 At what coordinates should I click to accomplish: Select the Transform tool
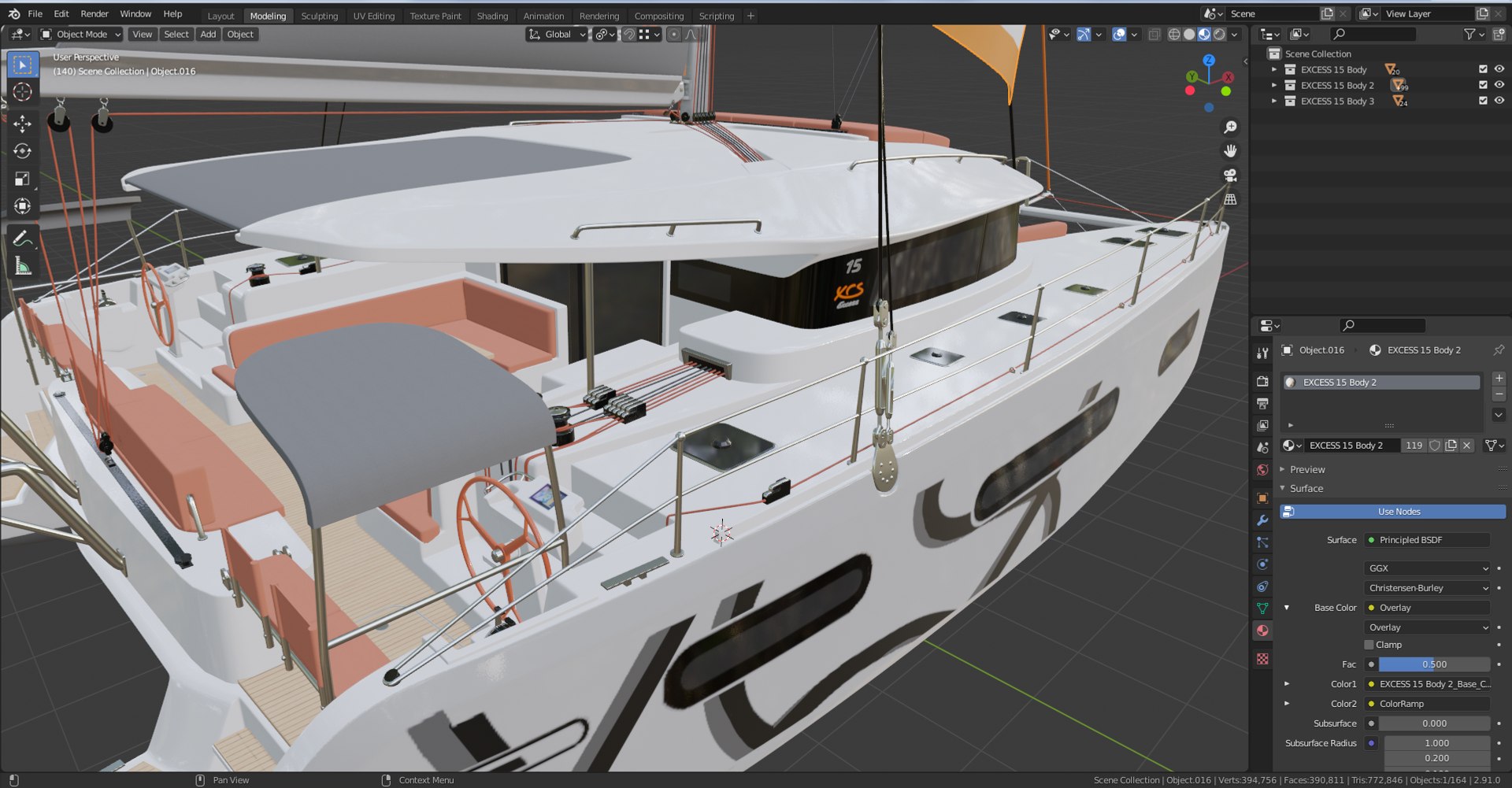click(x=23, y=206)
